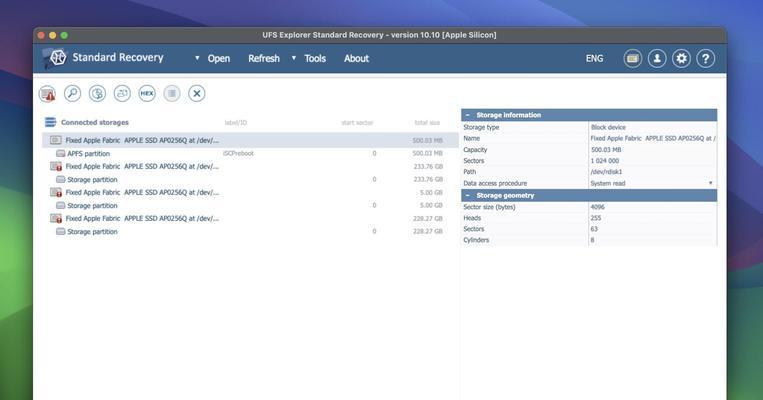Image resolution: width=763 pixels, height=400 pixels.
Task: Click the label/ID column header
Action: coord(236,123)
